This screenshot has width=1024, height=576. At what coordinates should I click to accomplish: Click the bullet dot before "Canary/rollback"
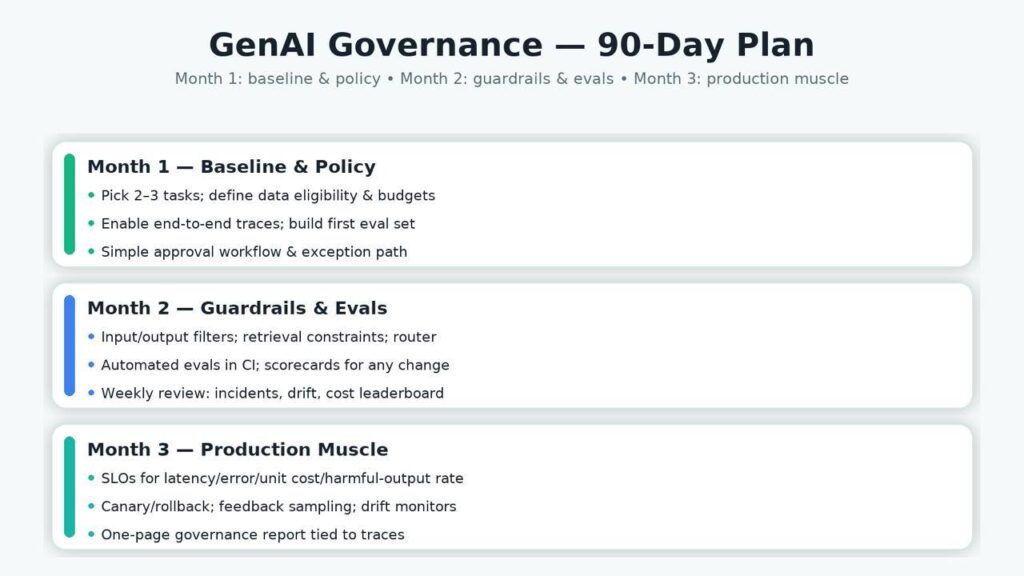pyautogui.click(x=91, y=507)
